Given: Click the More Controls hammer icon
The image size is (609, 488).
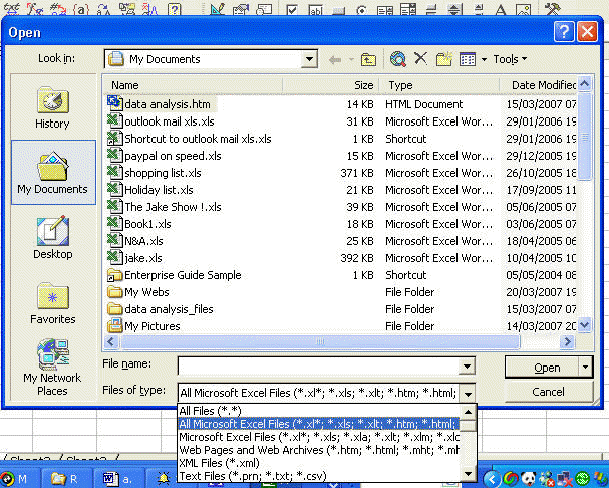Looking at the screenshot, I should 552,9.
